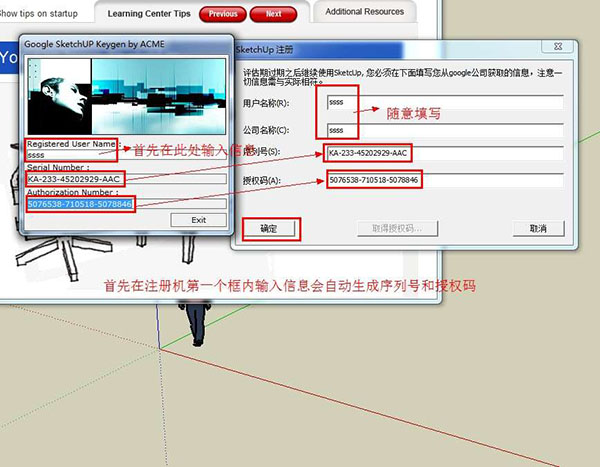This screenshot has width=600, height=467.
Task: Click the greyed 取得授权码... button
Action: 397,229
